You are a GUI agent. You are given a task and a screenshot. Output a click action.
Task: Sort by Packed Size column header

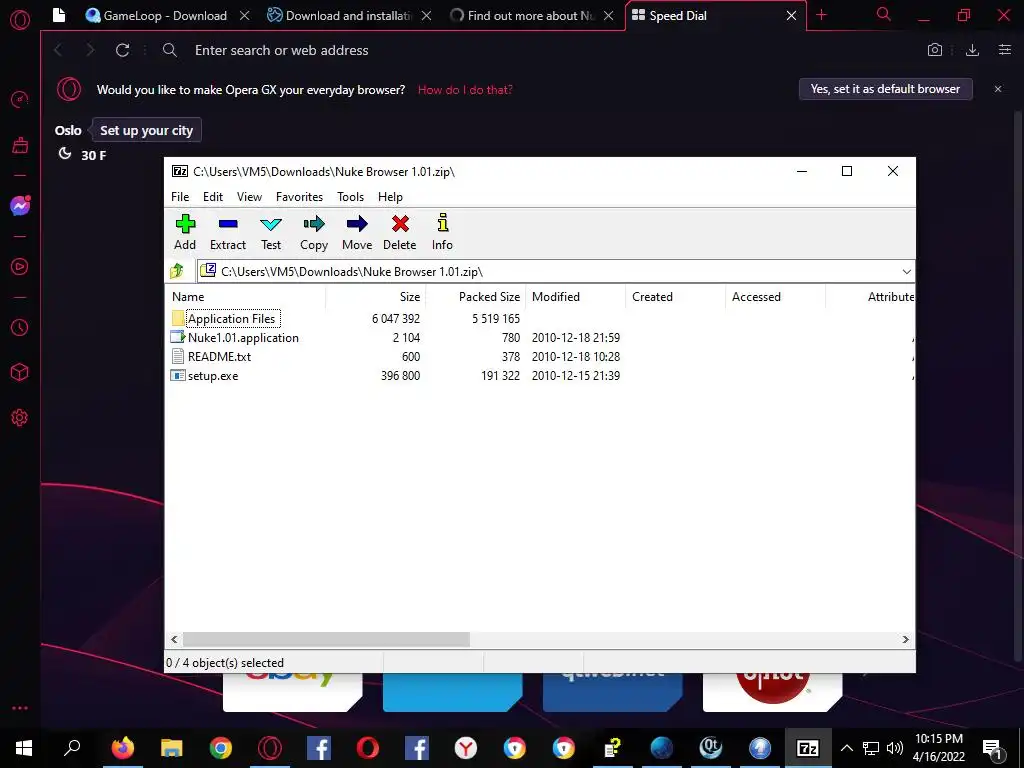[475, 296]
